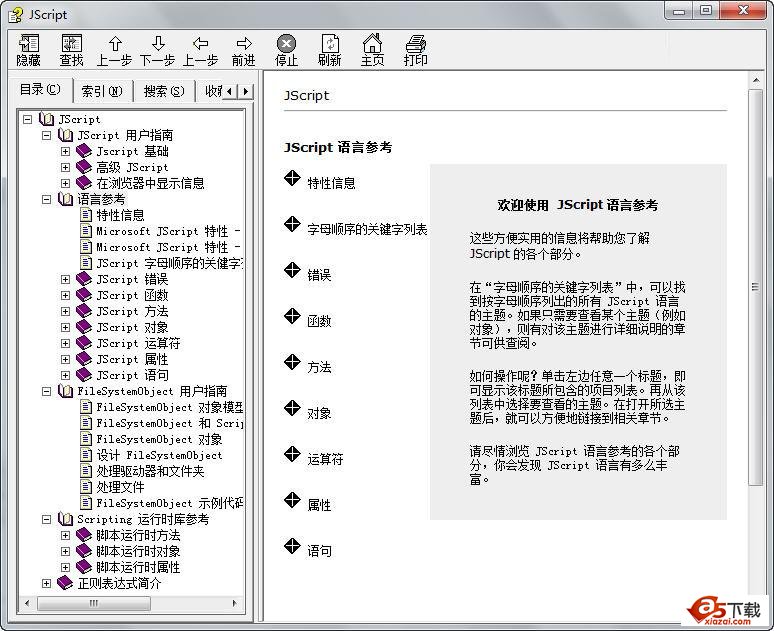Image resolution: width=774 pixels, height=631 pixels.
Task: Expand the JScript 对象 node
Action: [65, 327]
